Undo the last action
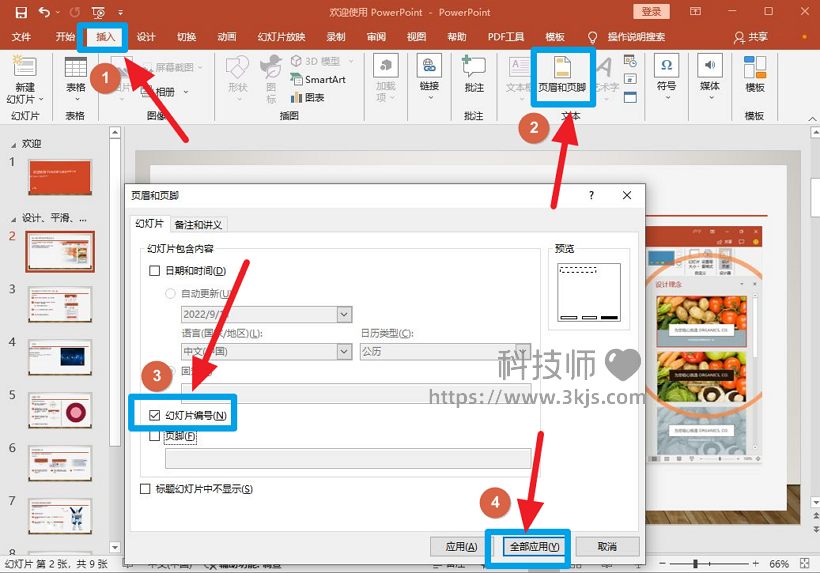The width and height of the screenshot is (820, 573). (x=44, y=12)
